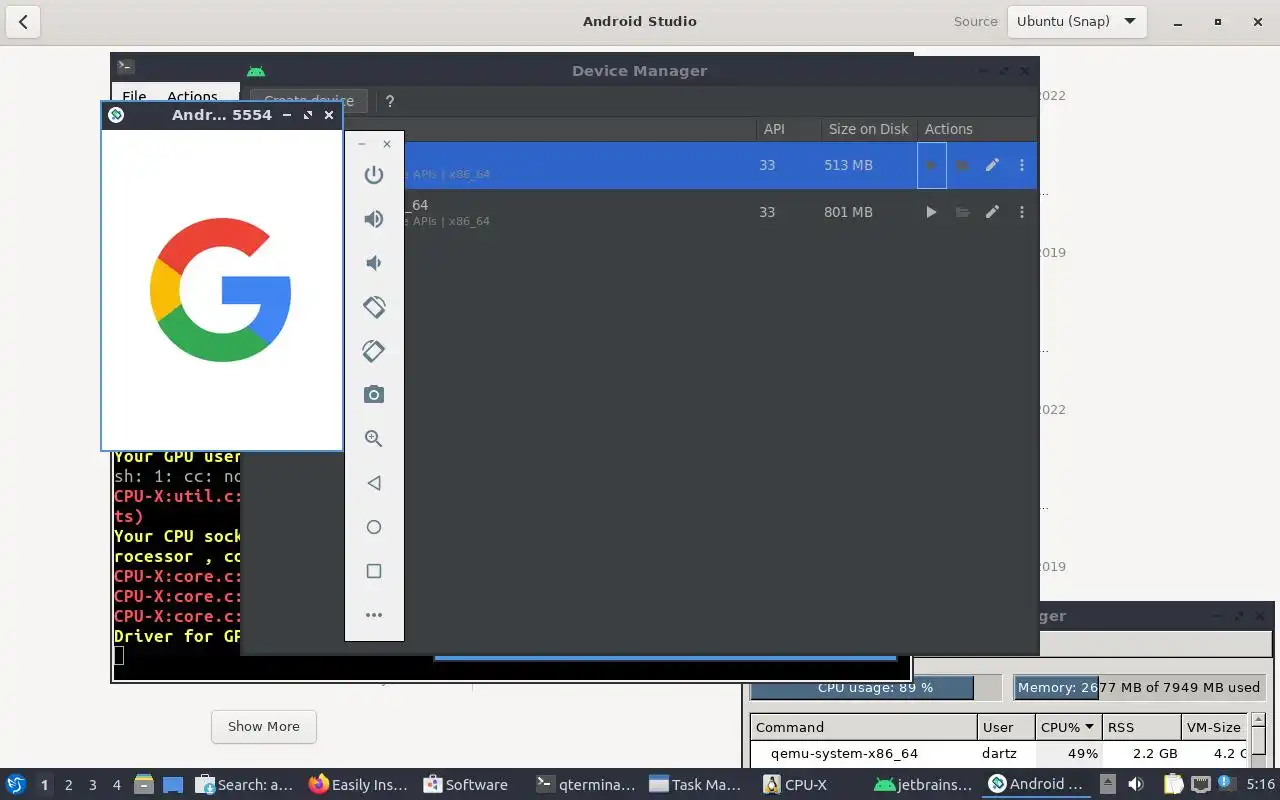The height and width of the screenshot is (800, 1280).
Task: Switch to the Task Manager taskbar entry
Action: [696, 784]
